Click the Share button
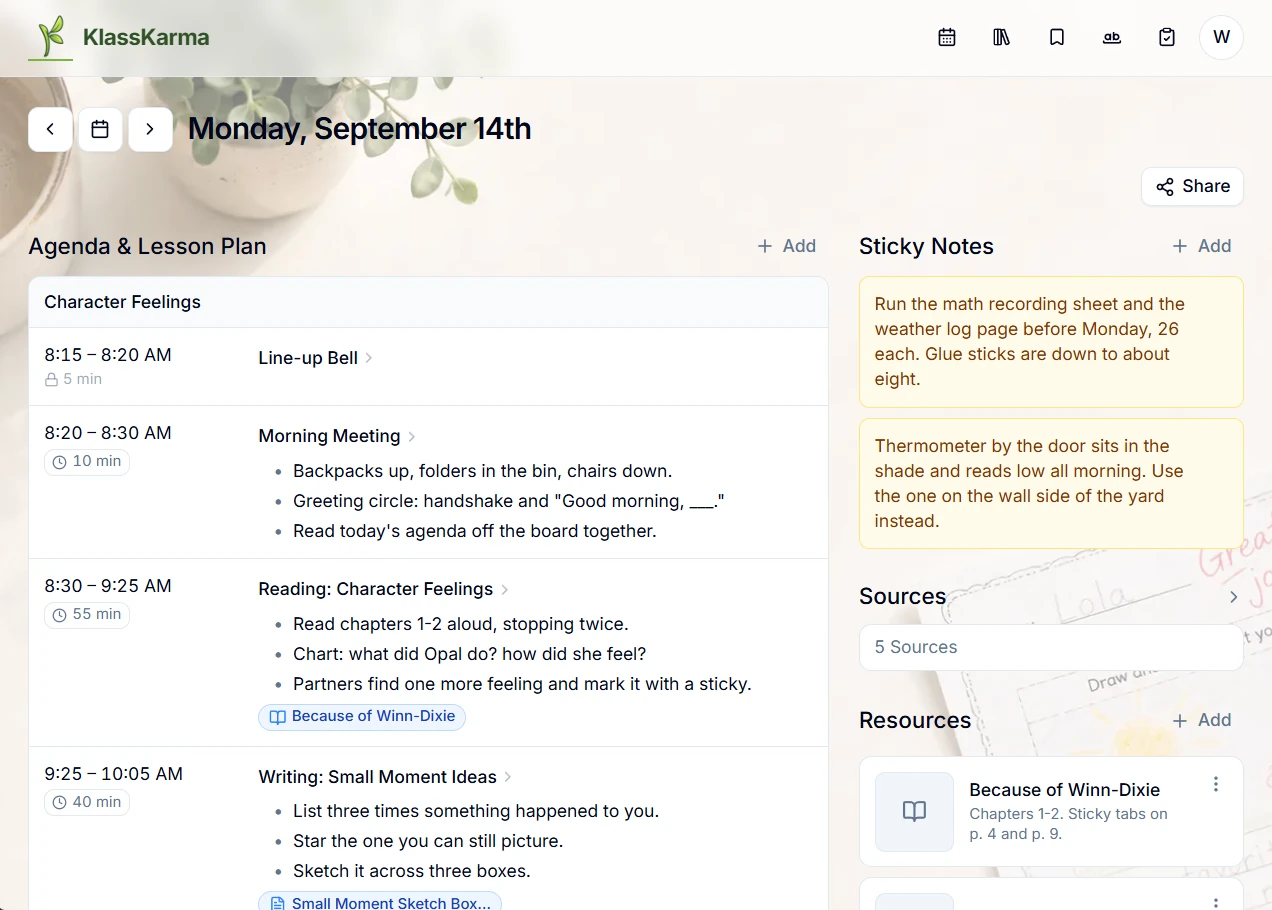Screen dimensions: 1272x910 click(x=1192, y=186)
